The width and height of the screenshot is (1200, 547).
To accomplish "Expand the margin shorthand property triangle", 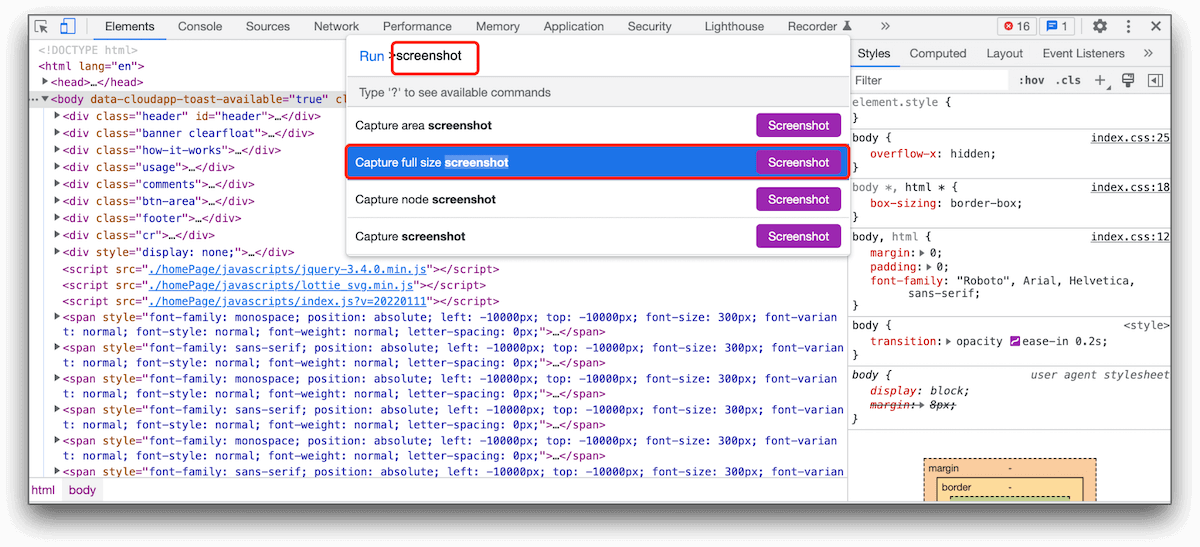I will (922, 253).
